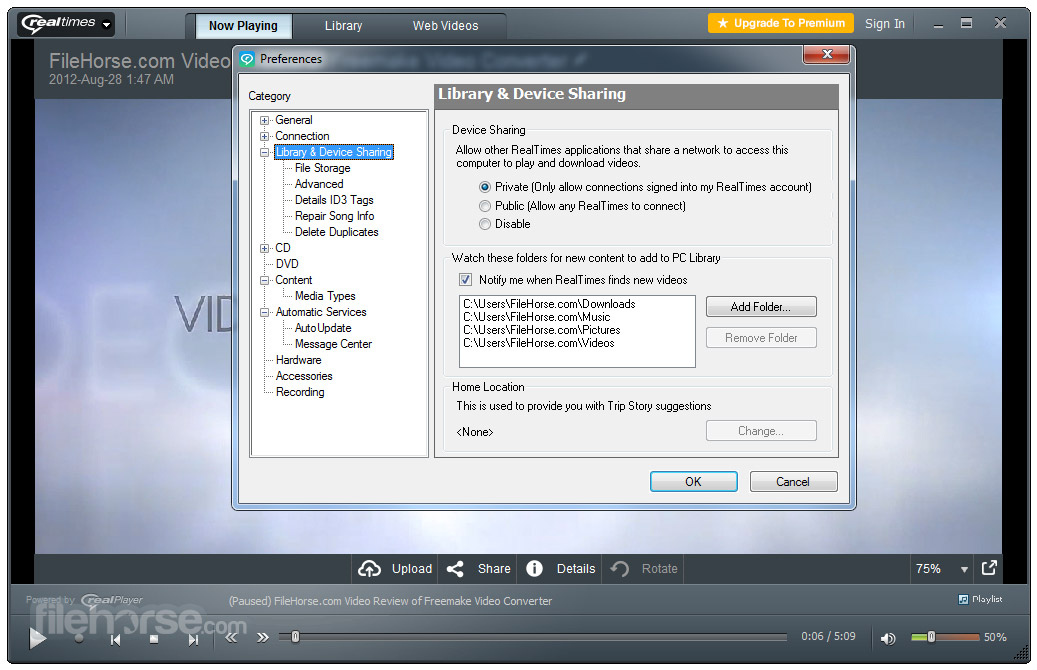Click the Change home location button

point(761,431)
